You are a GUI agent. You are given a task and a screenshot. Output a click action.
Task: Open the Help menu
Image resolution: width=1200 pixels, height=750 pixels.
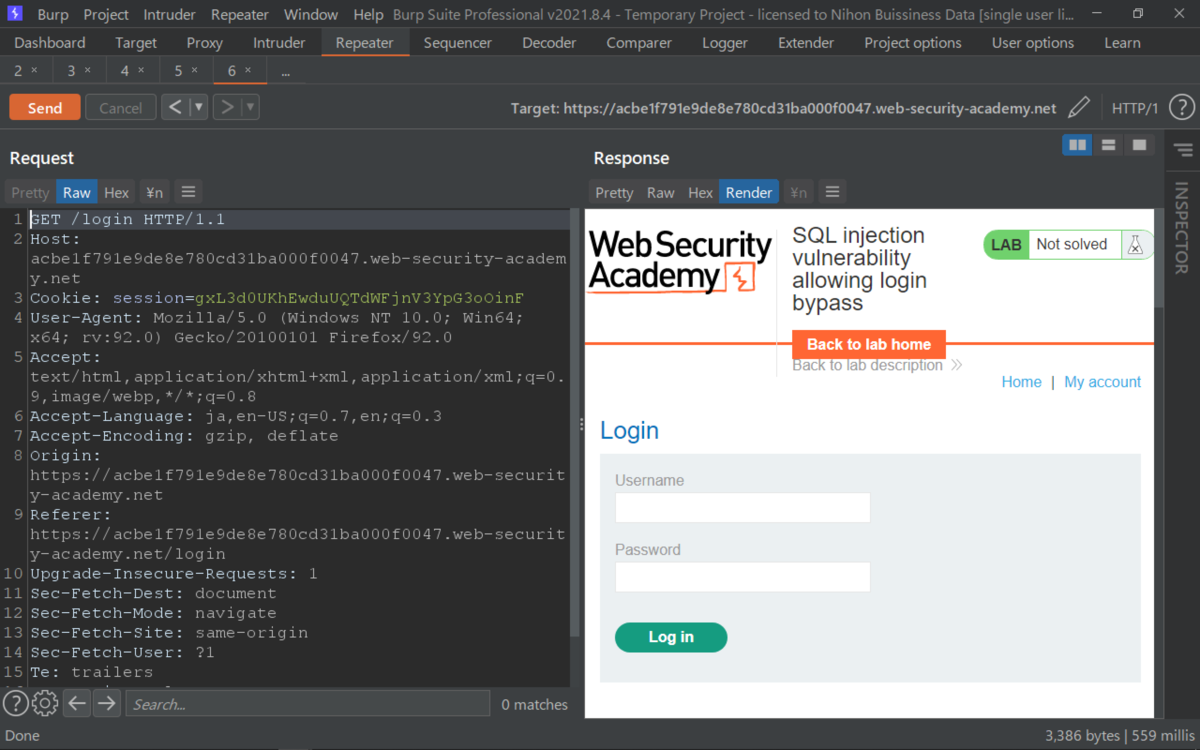coord(368,15)
